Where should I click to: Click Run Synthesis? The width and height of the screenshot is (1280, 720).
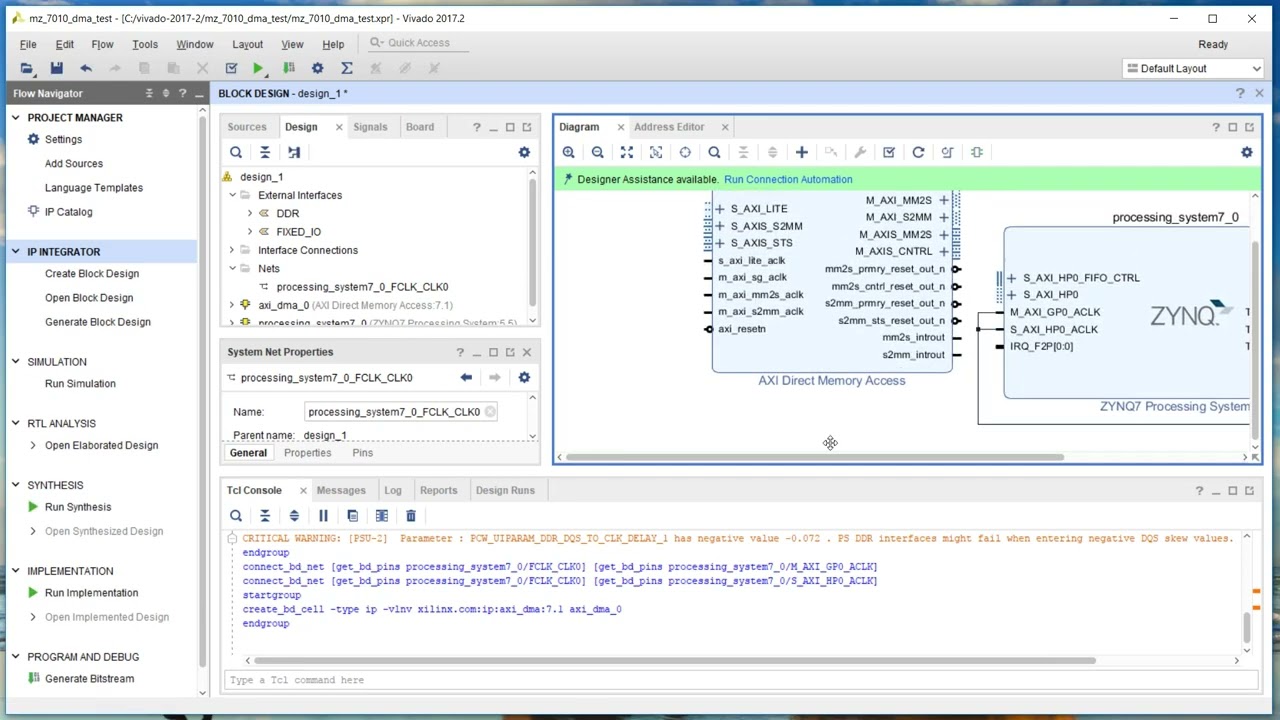(x=78, y=507)
